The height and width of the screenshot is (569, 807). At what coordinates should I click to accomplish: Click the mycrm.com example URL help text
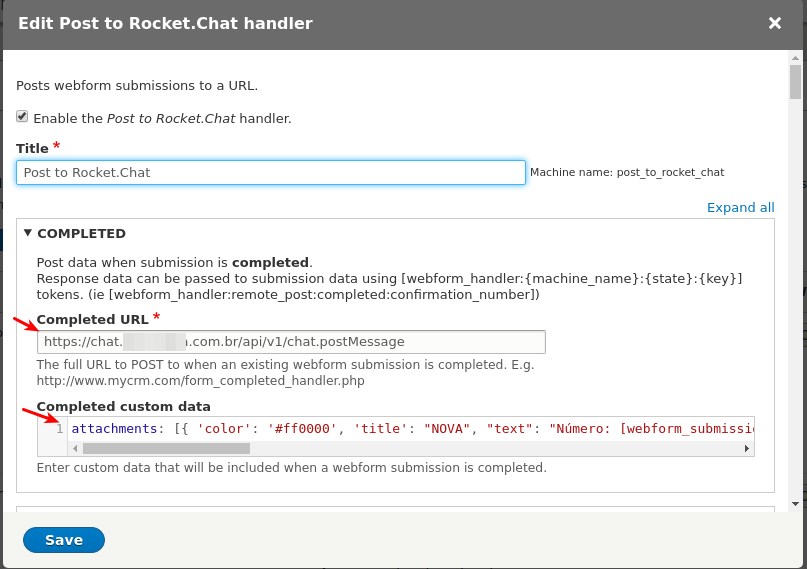201,381
